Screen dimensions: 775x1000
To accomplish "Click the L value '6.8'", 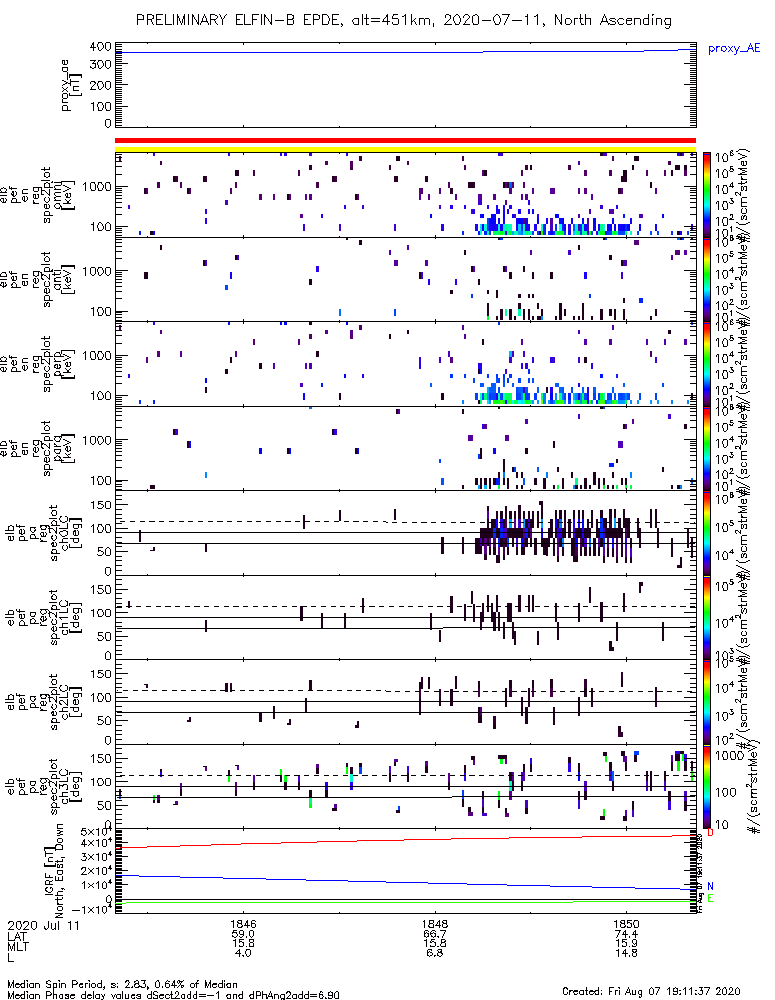I will (435, 953).
